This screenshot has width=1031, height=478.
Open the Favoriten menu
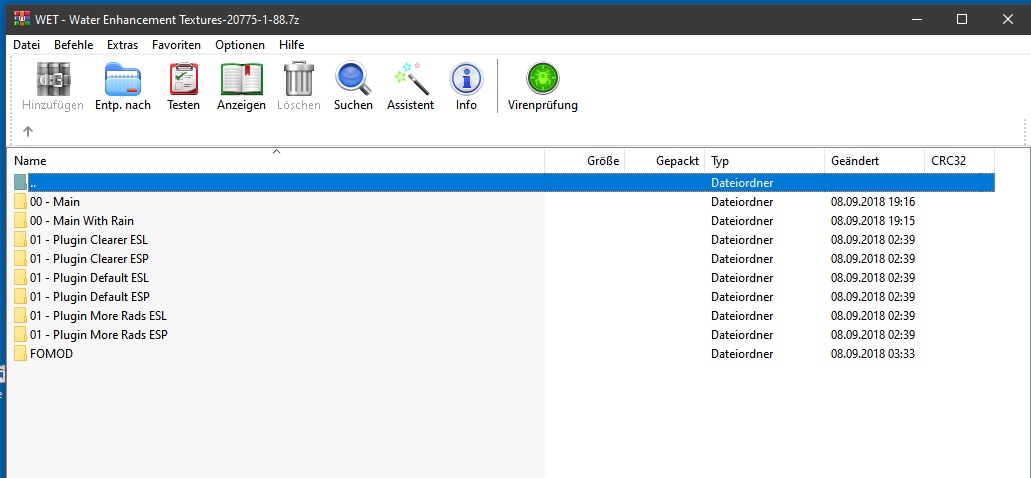click(176, 45)
